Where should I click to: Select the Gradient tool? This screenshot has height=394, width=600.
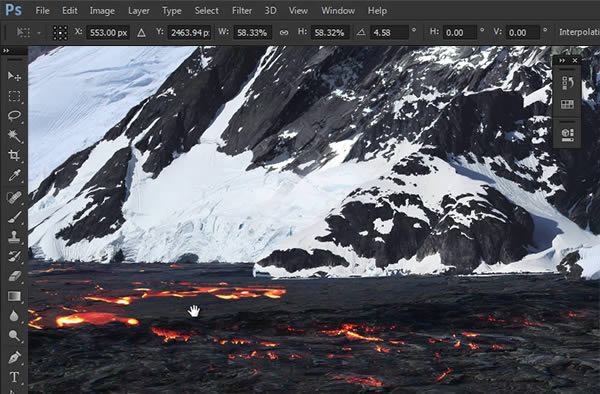tap(14, 296)
